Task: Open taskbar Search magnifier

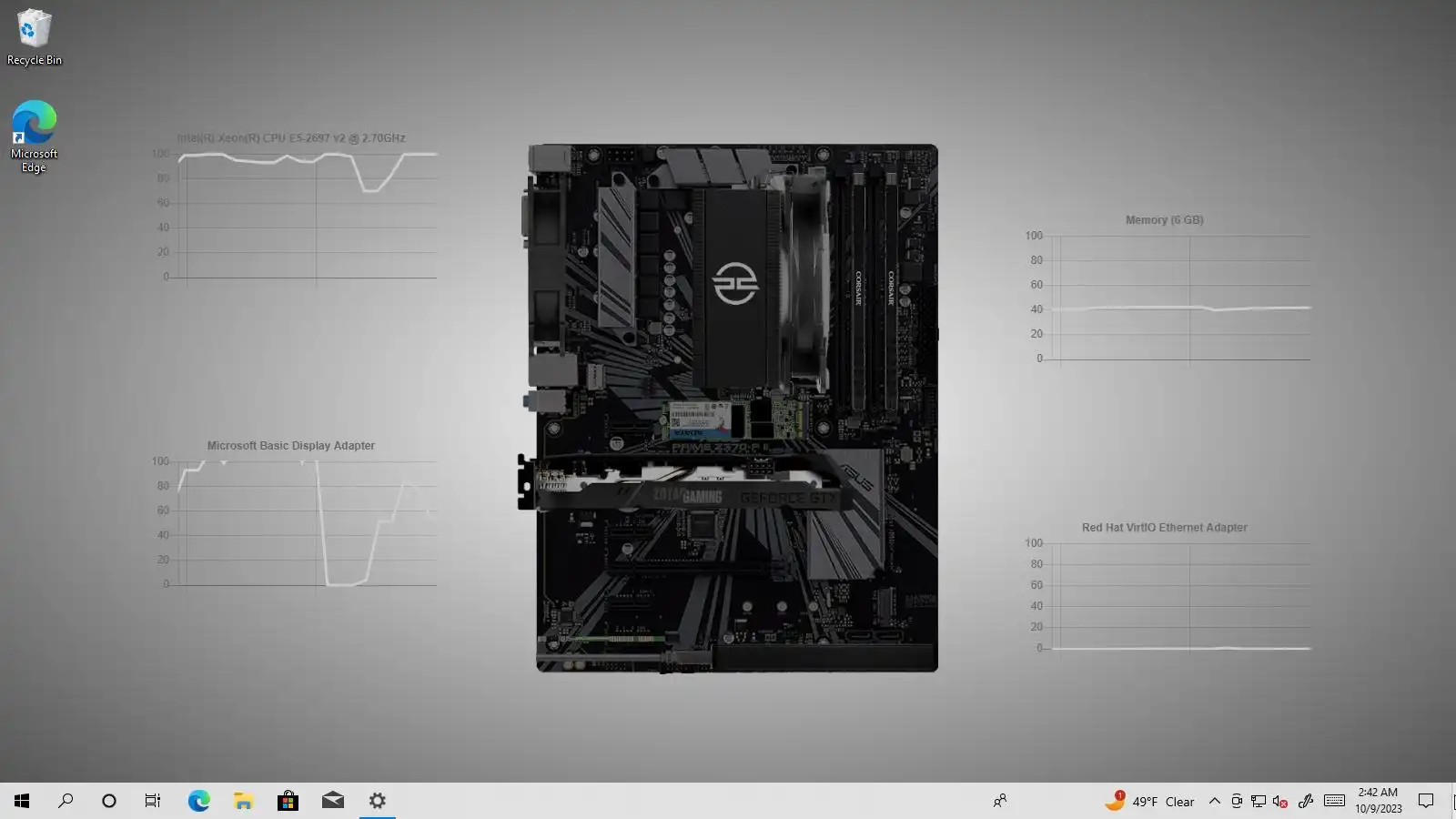Action: [x=66, y=801]
